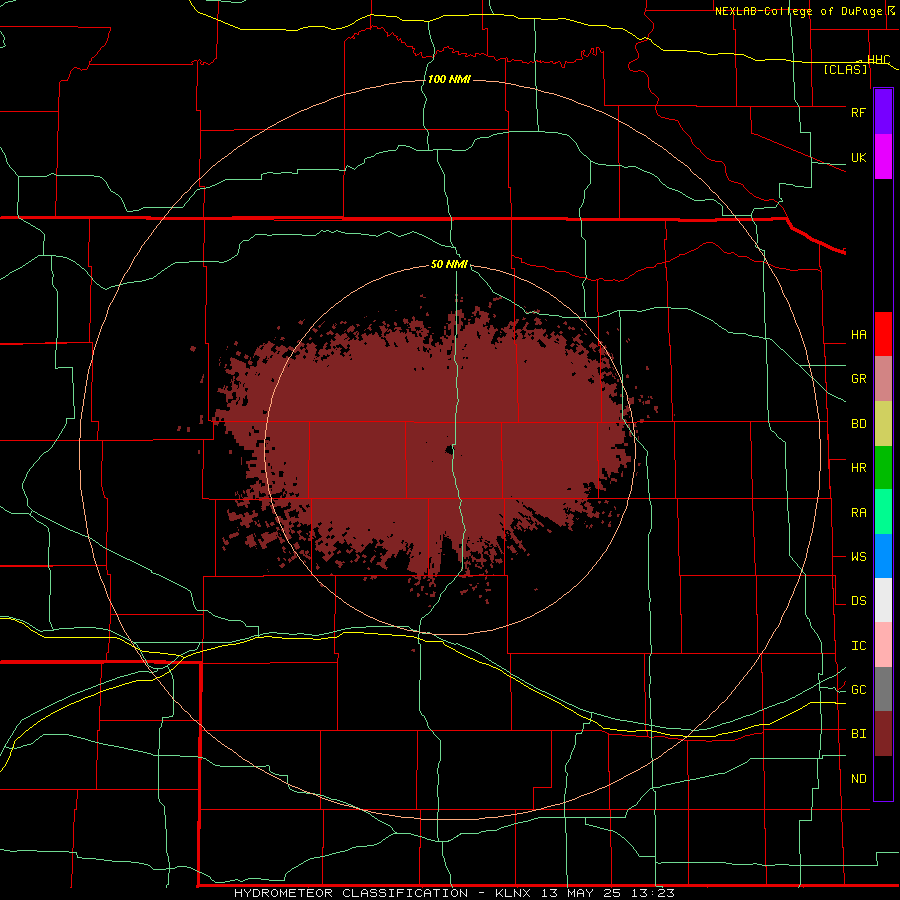
Task: Click 'HYDROMETEOR CLASSIFICATION' in the title line
Action: [351, 893]
